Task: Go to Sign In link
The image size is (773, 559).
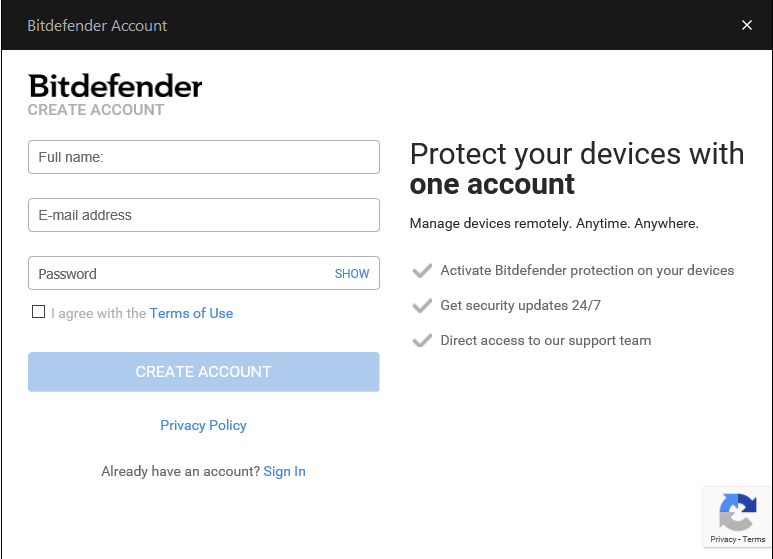Action: [x=284, y=471]
